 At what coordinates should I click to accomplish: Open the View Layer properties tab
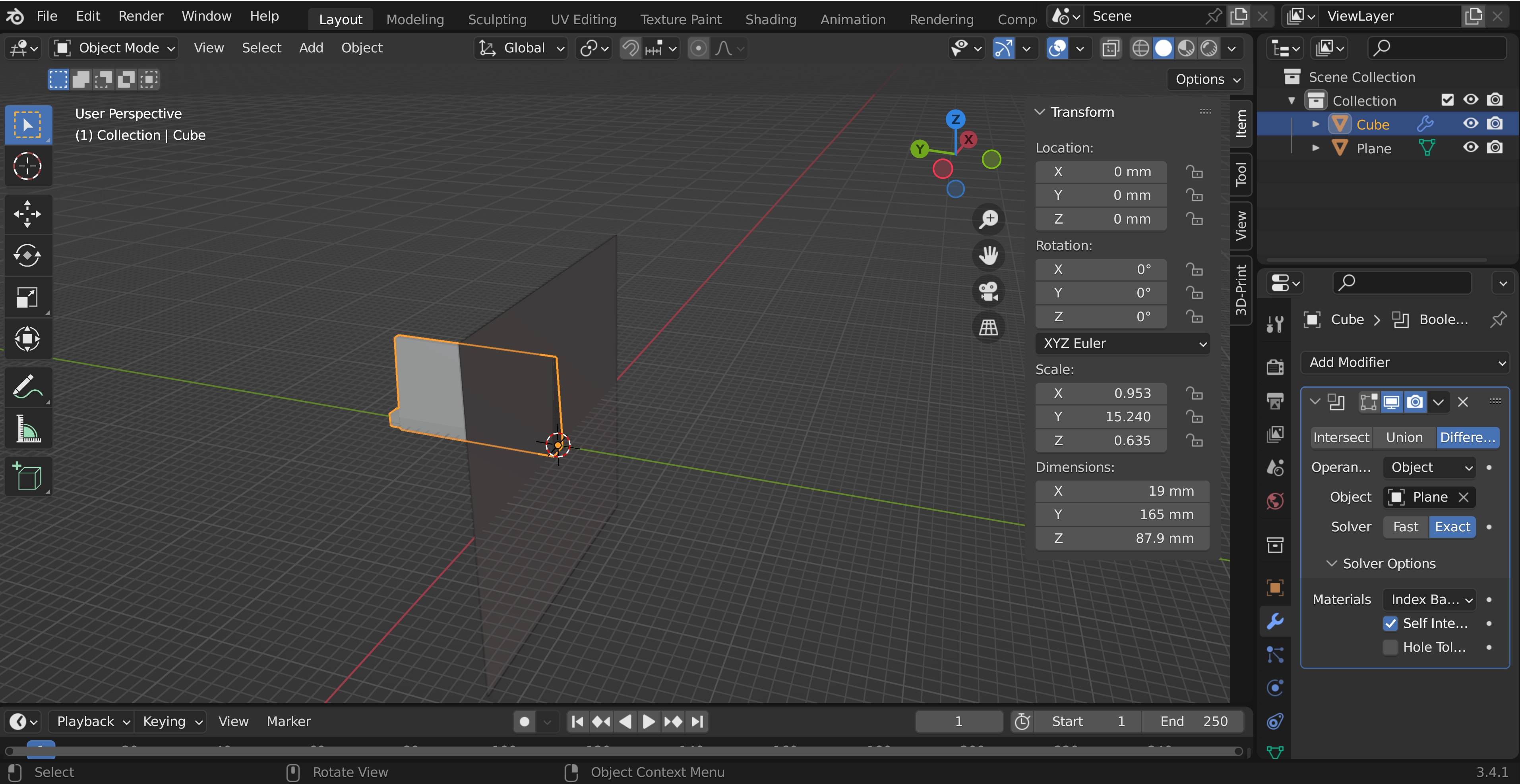(x=1275, y=435)
